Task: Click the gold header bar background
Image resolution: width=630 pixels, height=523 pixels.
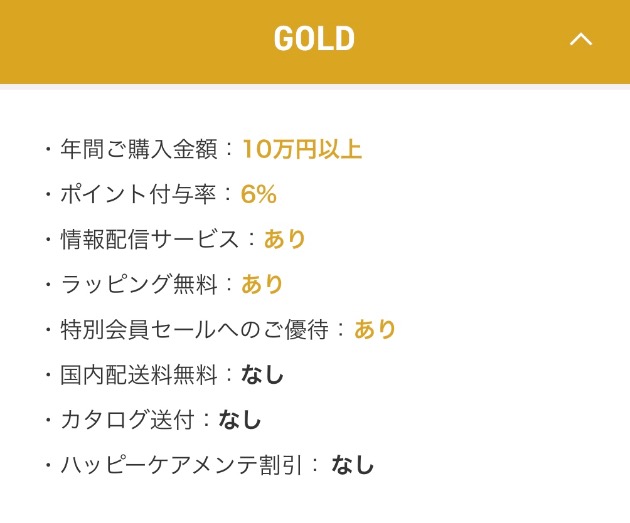Action: click(315, 42)
